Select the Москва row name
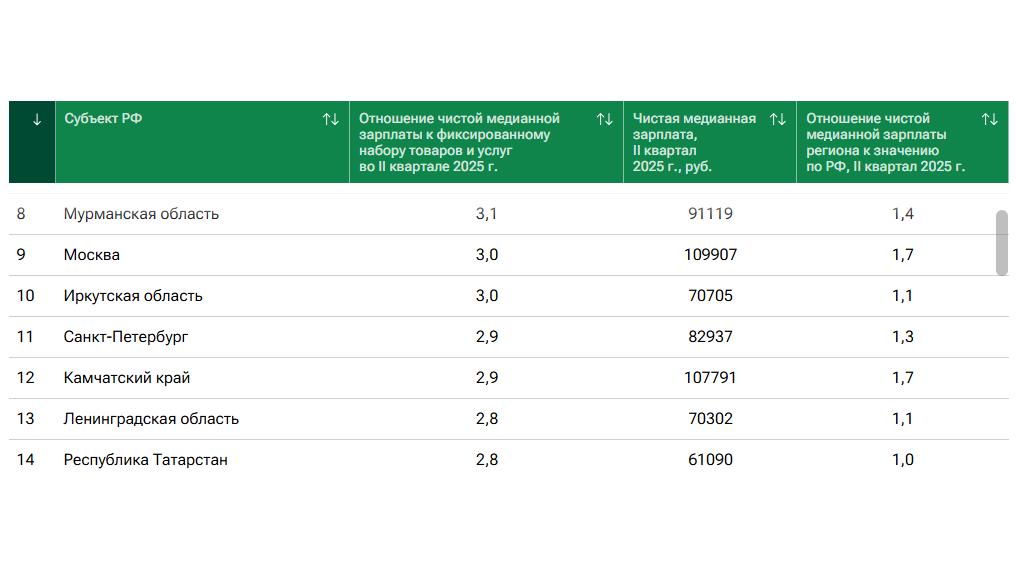 92,255
